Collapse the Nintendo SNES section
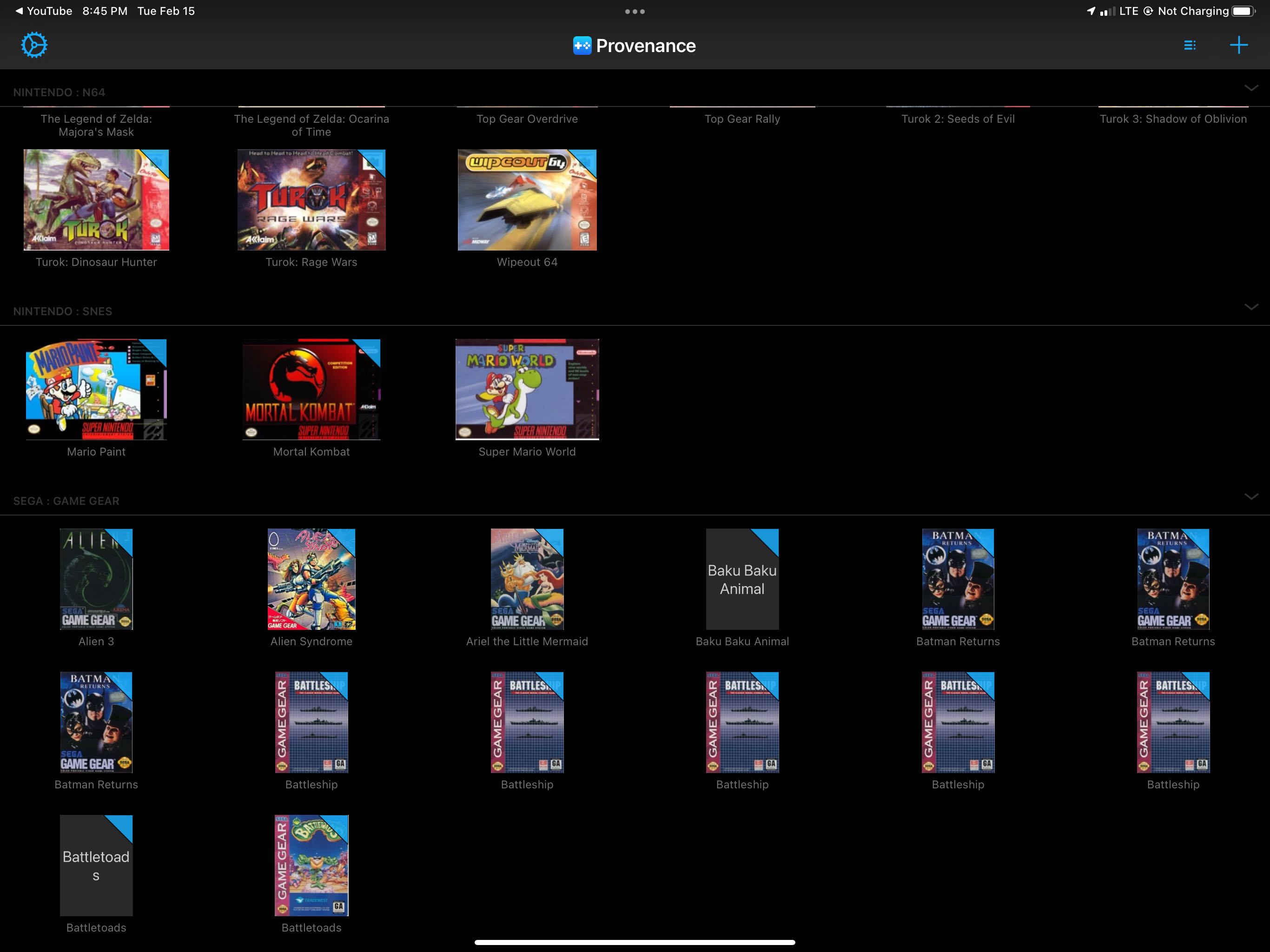Viewport: 1270px width, 952px height. click(1251, 307)
